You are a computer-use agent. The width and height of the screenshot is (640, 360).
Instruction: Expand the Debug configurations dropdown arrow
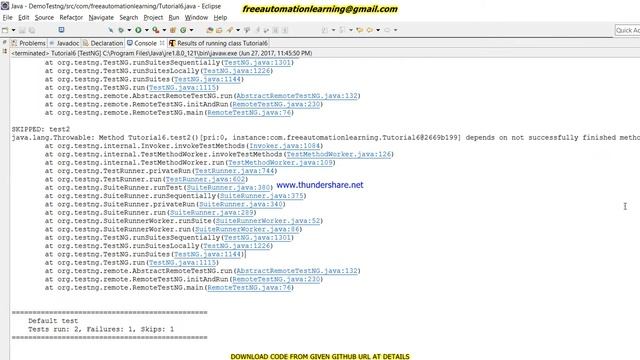tap(129, 30)
